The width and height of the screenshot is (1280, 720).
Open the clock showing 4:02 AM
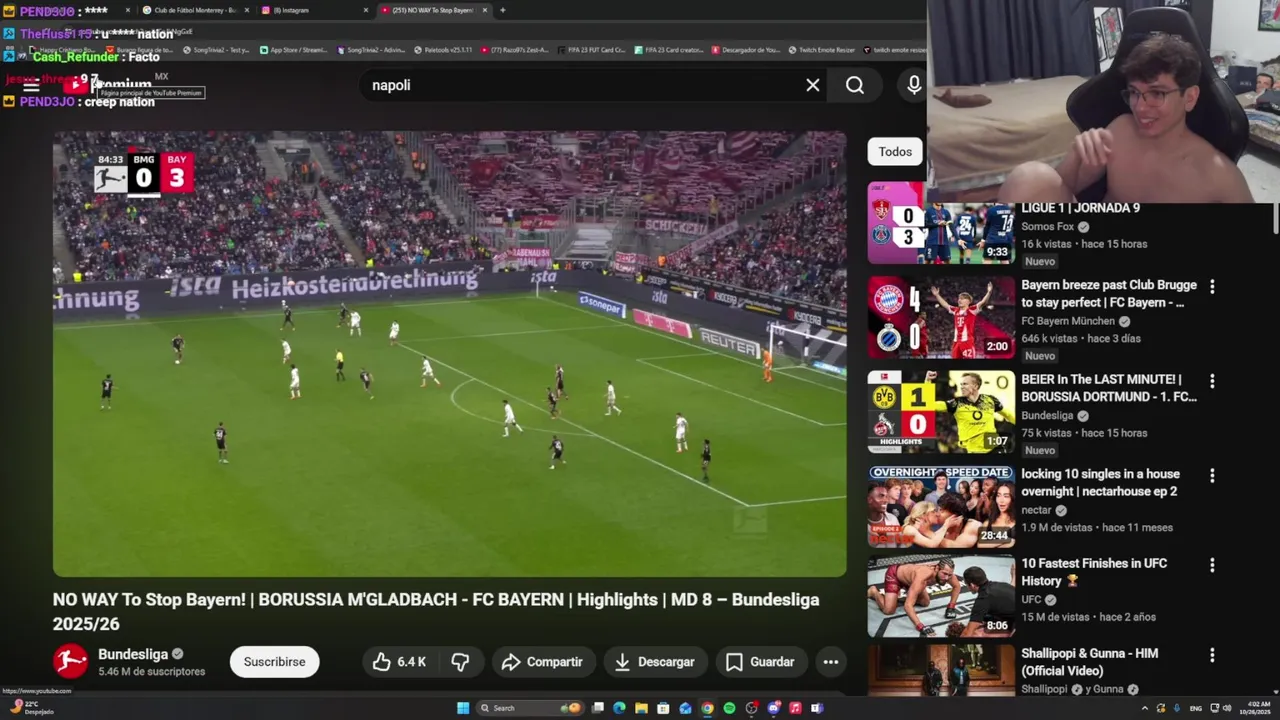point(1256,708)
